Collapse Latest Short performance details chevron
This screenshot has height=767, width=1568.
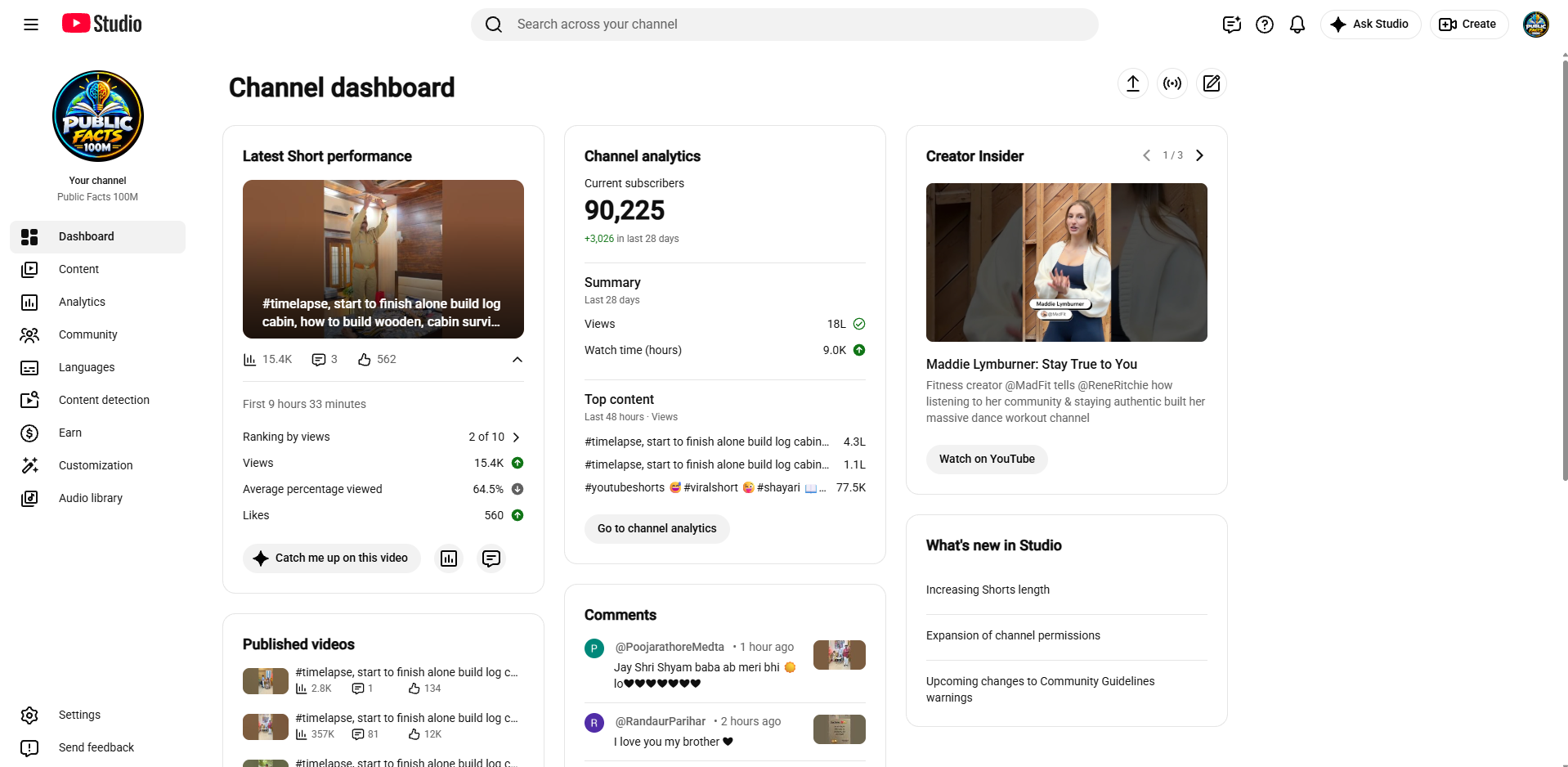(x=517, y=360)
